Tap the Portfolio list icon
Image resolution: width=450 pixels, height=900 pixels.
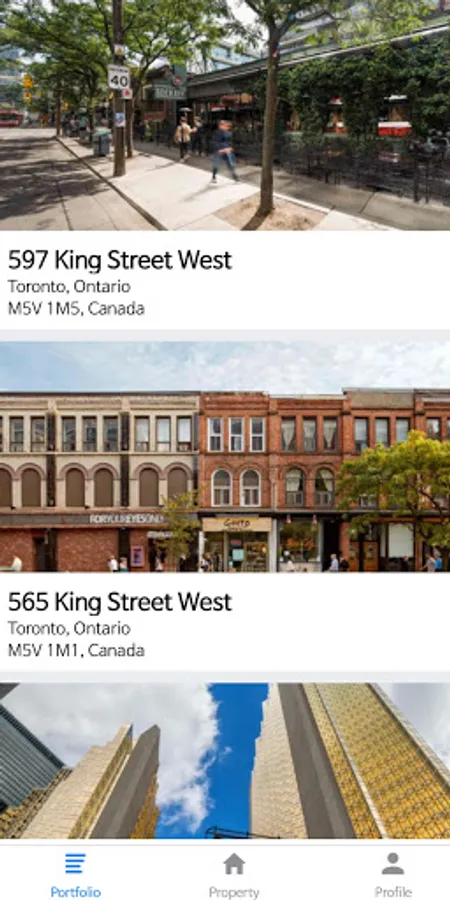pyautogui.click(x=75, y=863)
